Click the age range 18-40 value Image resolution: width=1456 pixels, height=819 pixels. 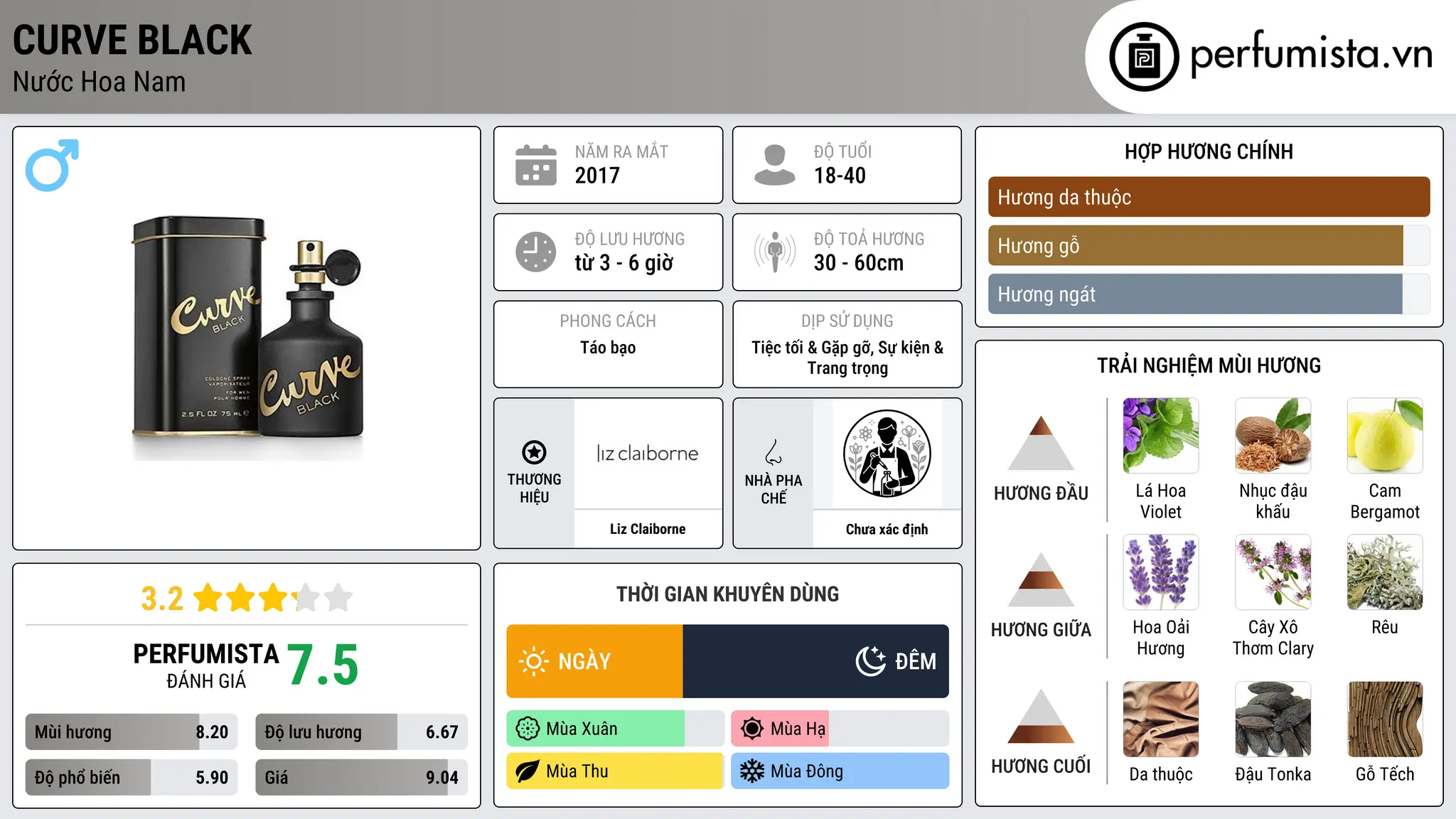[x=840, y=176]
